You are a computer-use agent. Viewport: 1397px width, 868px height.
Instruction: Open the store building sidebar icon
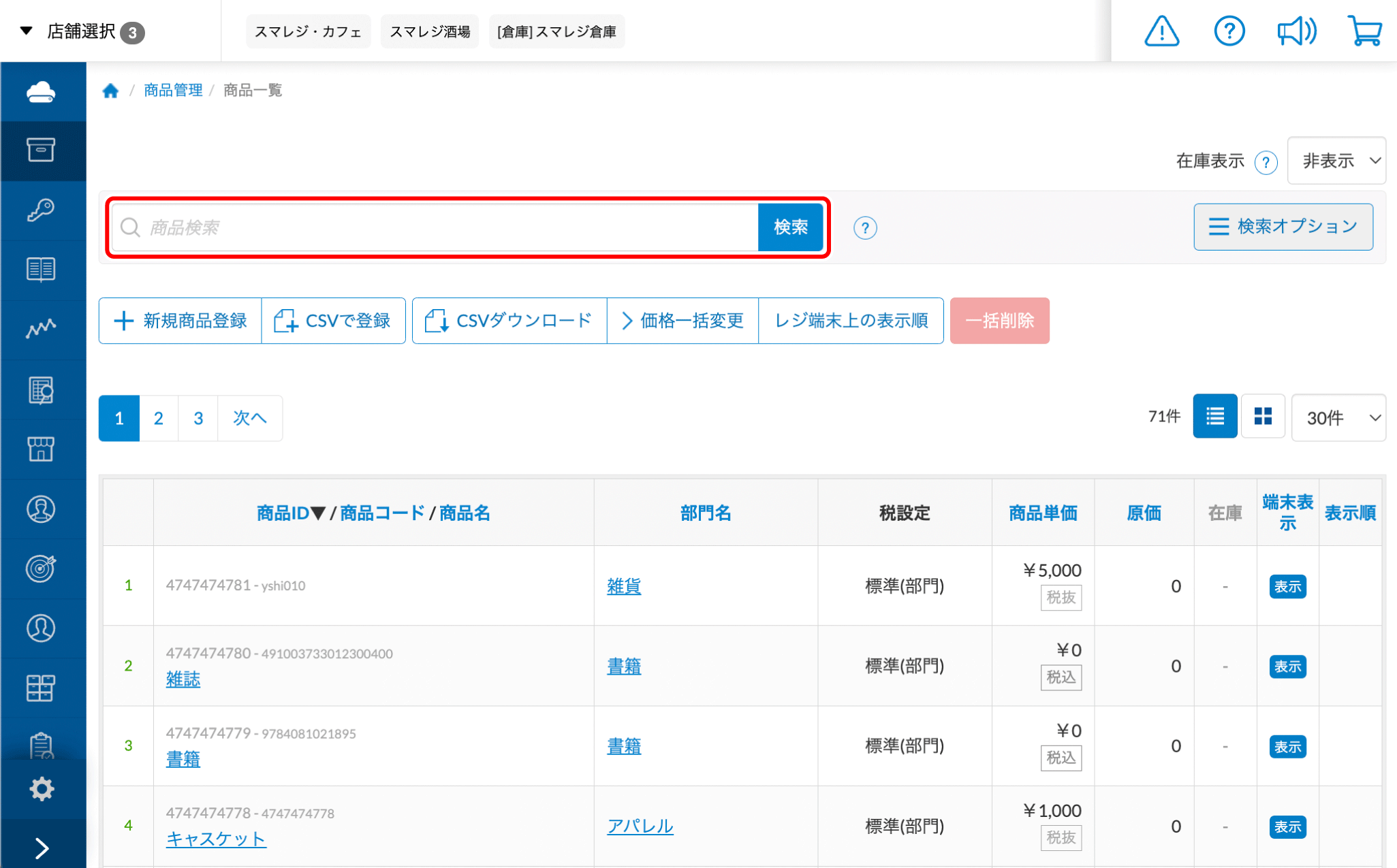(41, 449)
